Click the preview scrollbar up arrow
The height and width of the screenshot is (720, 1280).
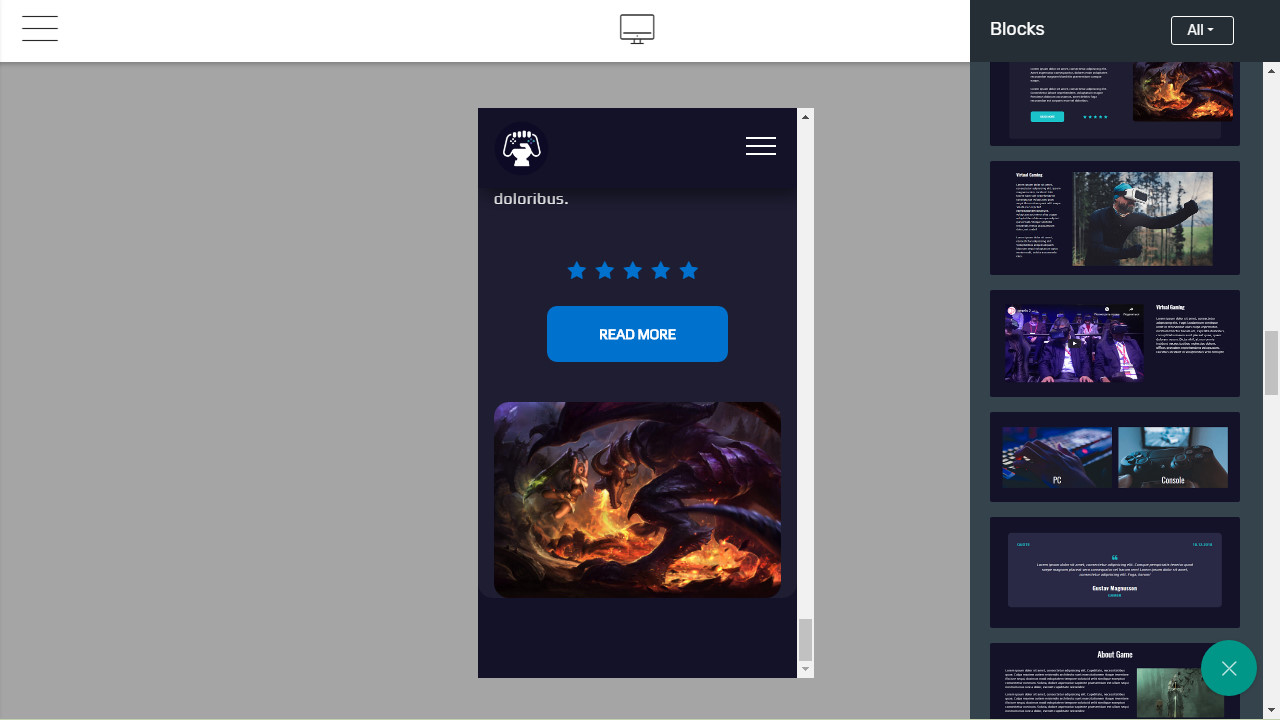click(x=806, y=117)
